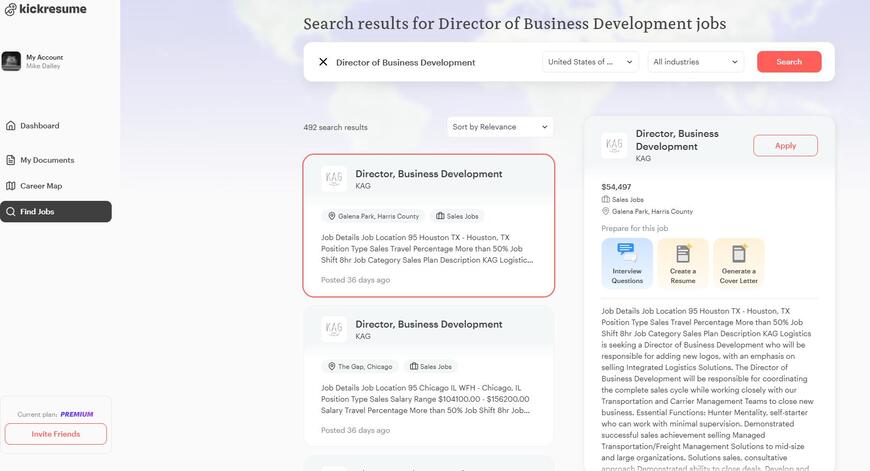Click the job detail panel title

pos(677,140)
